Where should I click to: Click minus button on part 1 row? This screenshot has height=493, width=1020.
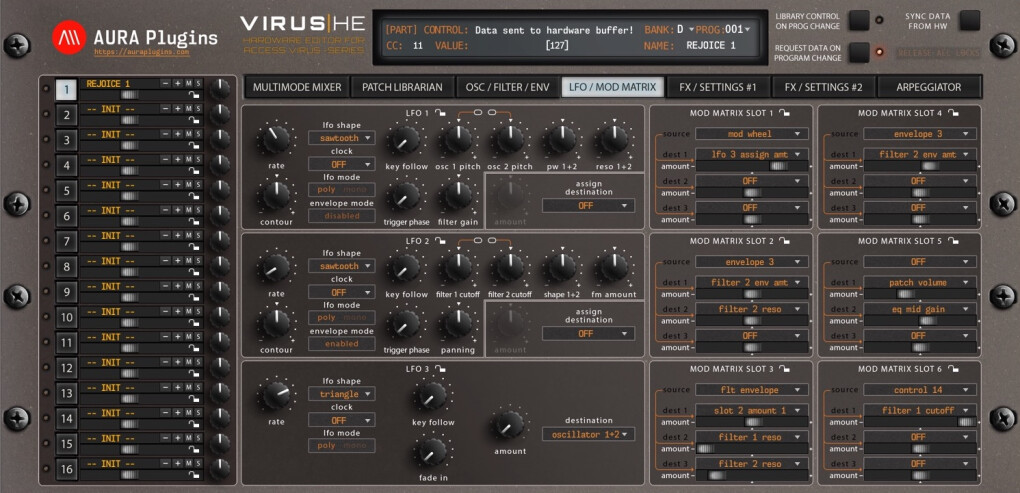click(165, 83)
